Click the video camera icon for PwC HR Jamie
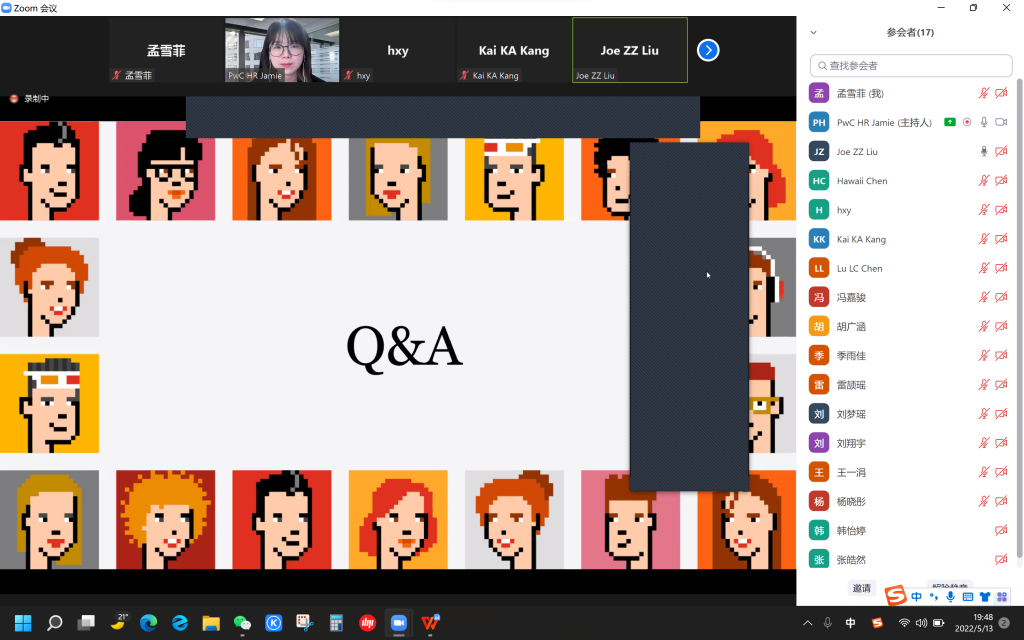The image size is (1024, 640). point(1001,122)
